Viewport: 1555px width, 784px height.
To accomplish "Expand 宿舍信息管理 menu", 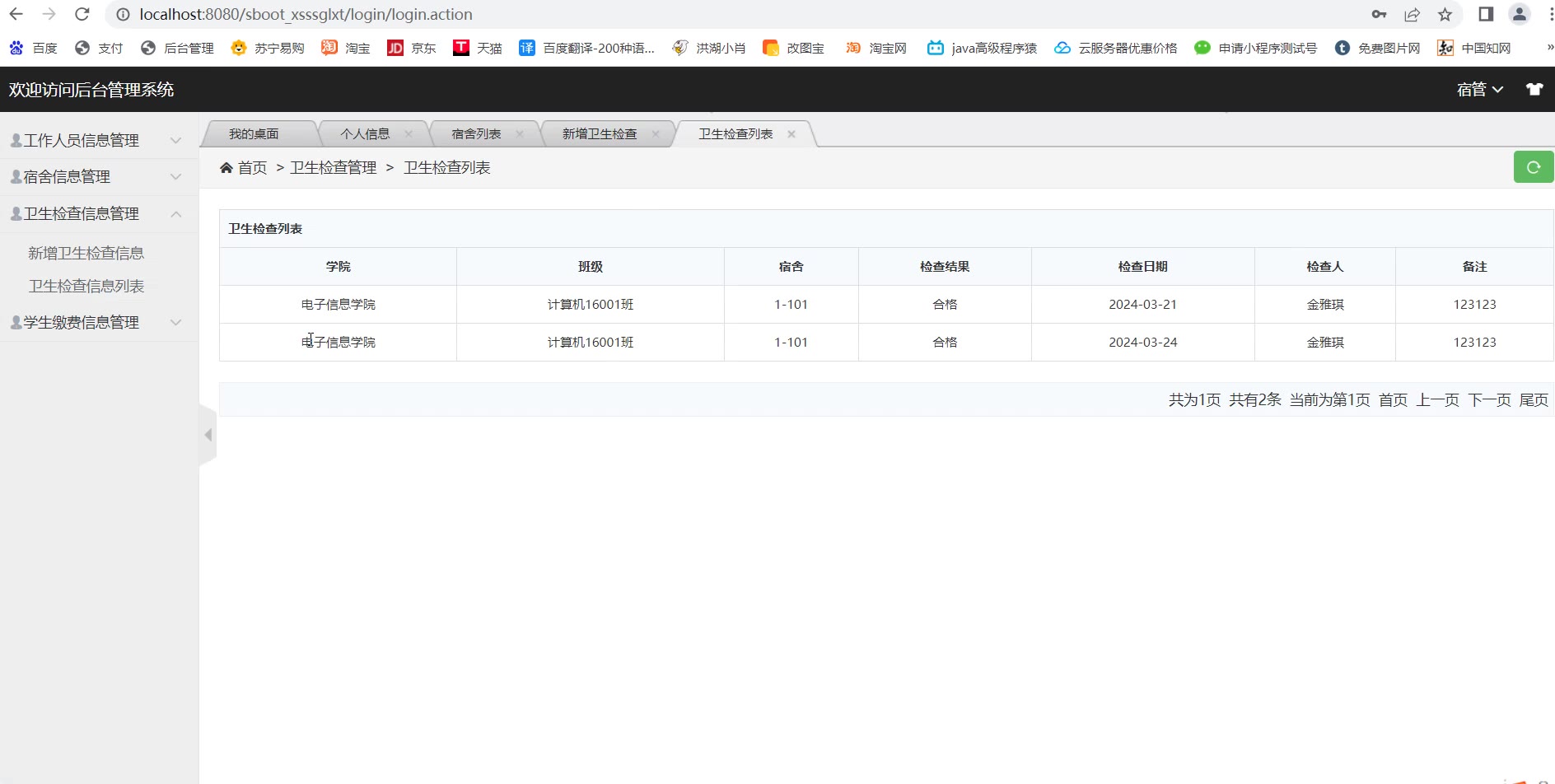I will pyautogui.click(x=99, y=176).
